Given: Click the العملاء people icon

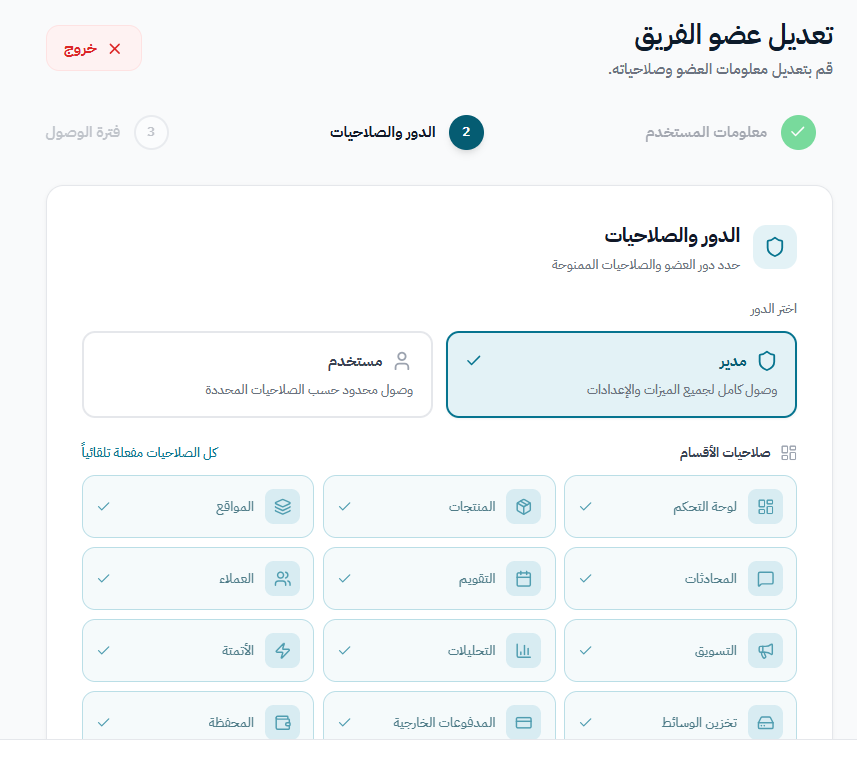Looking at the screenshot, I should (x=283, y=578).
